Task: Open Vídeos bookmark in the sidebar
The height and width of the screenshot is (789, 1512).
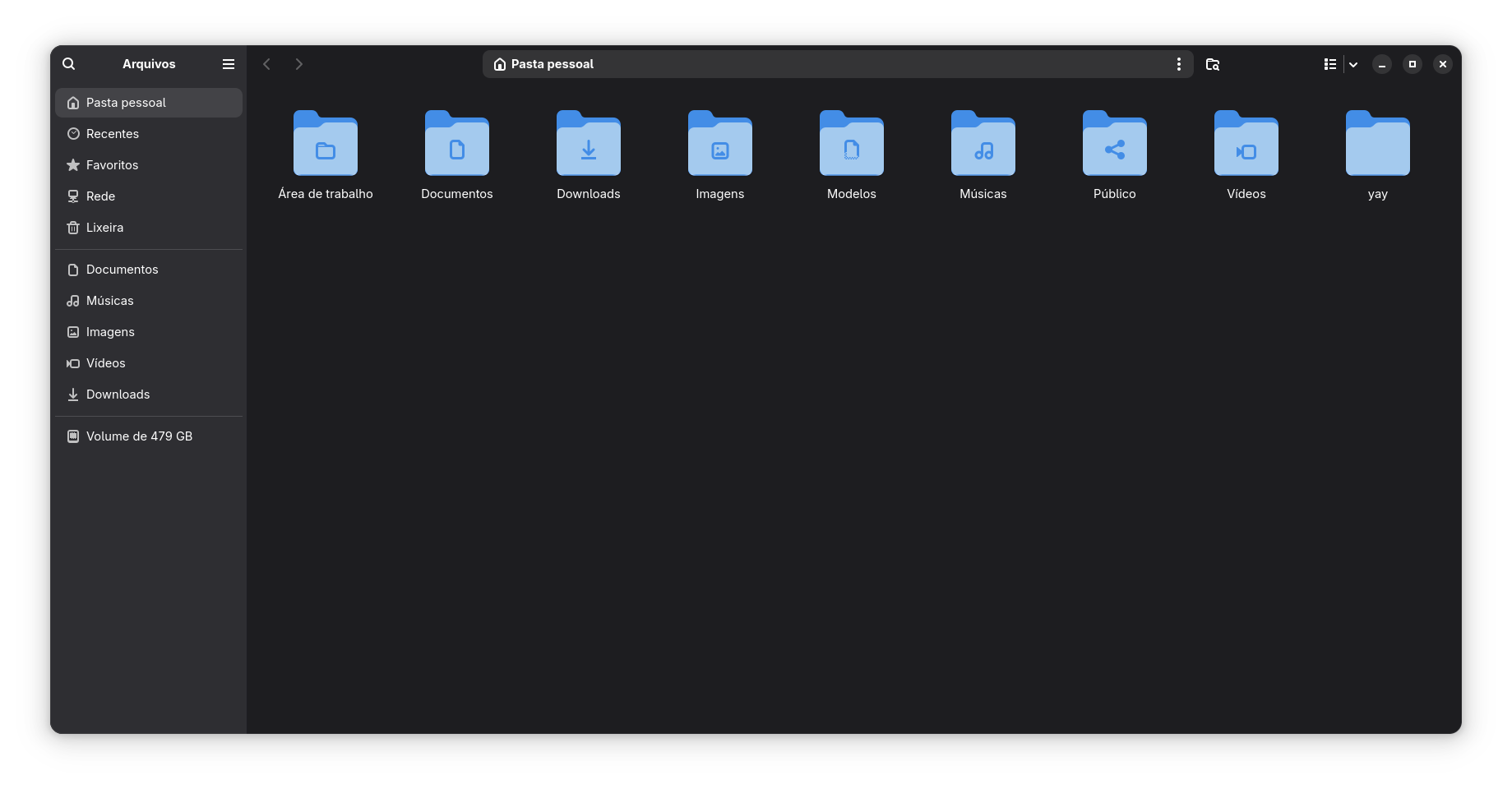Action: [149, 363]
